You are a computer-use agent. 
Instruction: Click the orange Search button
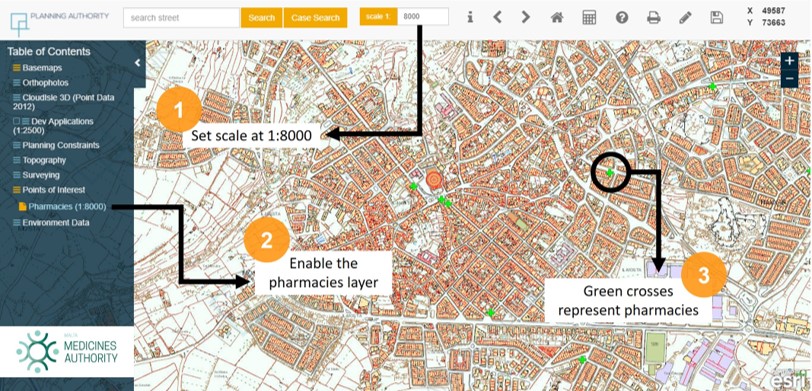pos(262,18)
